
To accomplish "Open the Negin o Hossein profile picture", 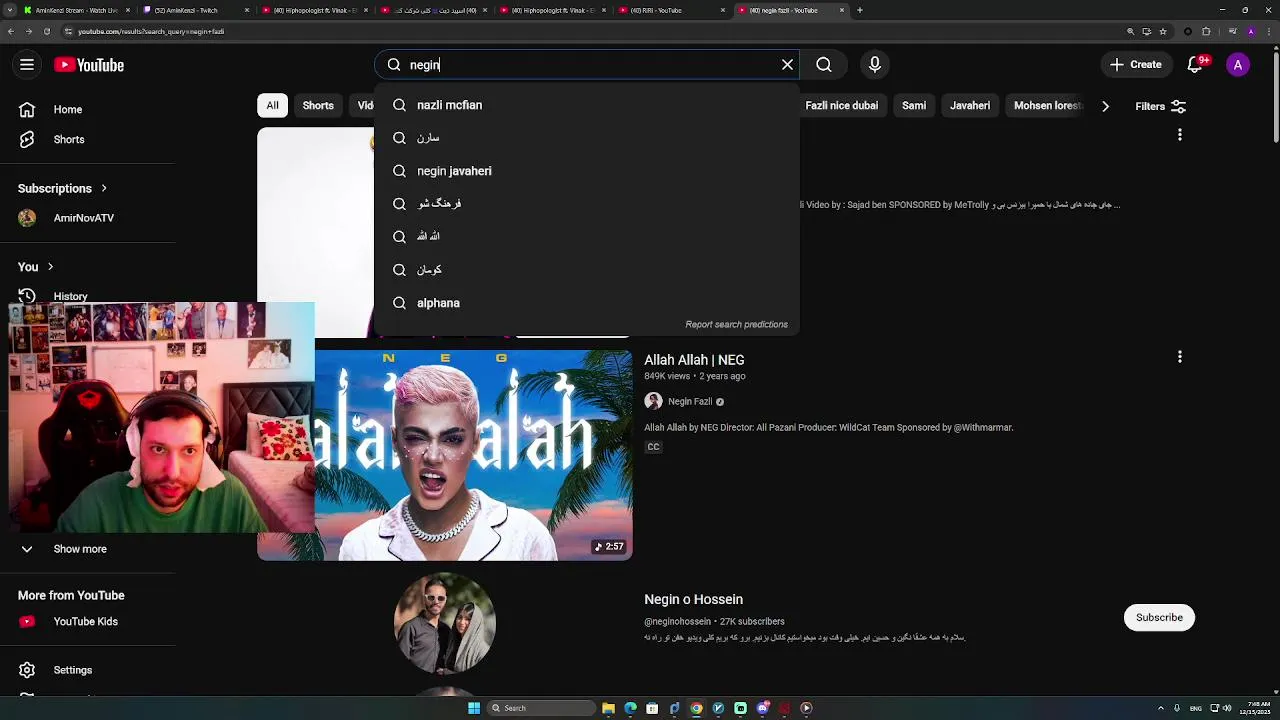I will tap(445, 622).
